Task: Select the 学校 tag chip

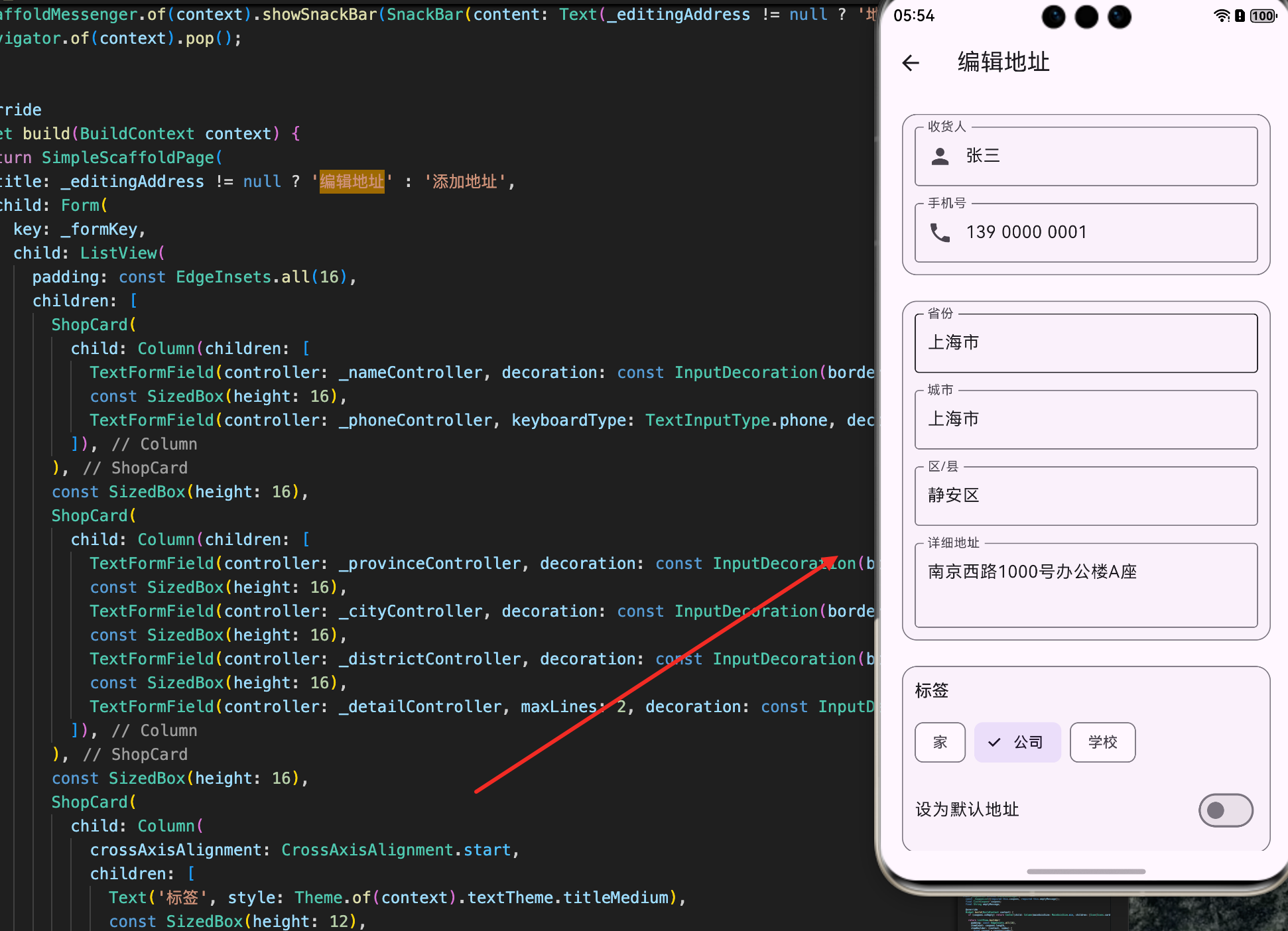Action: 1102,743
